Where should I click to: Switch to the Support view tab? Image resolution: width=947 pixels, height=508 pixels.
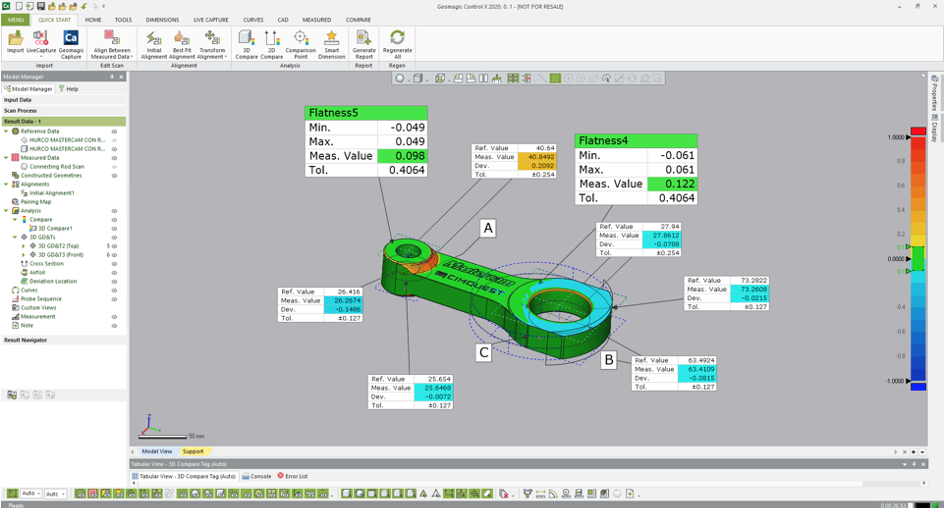coord(193,451)
